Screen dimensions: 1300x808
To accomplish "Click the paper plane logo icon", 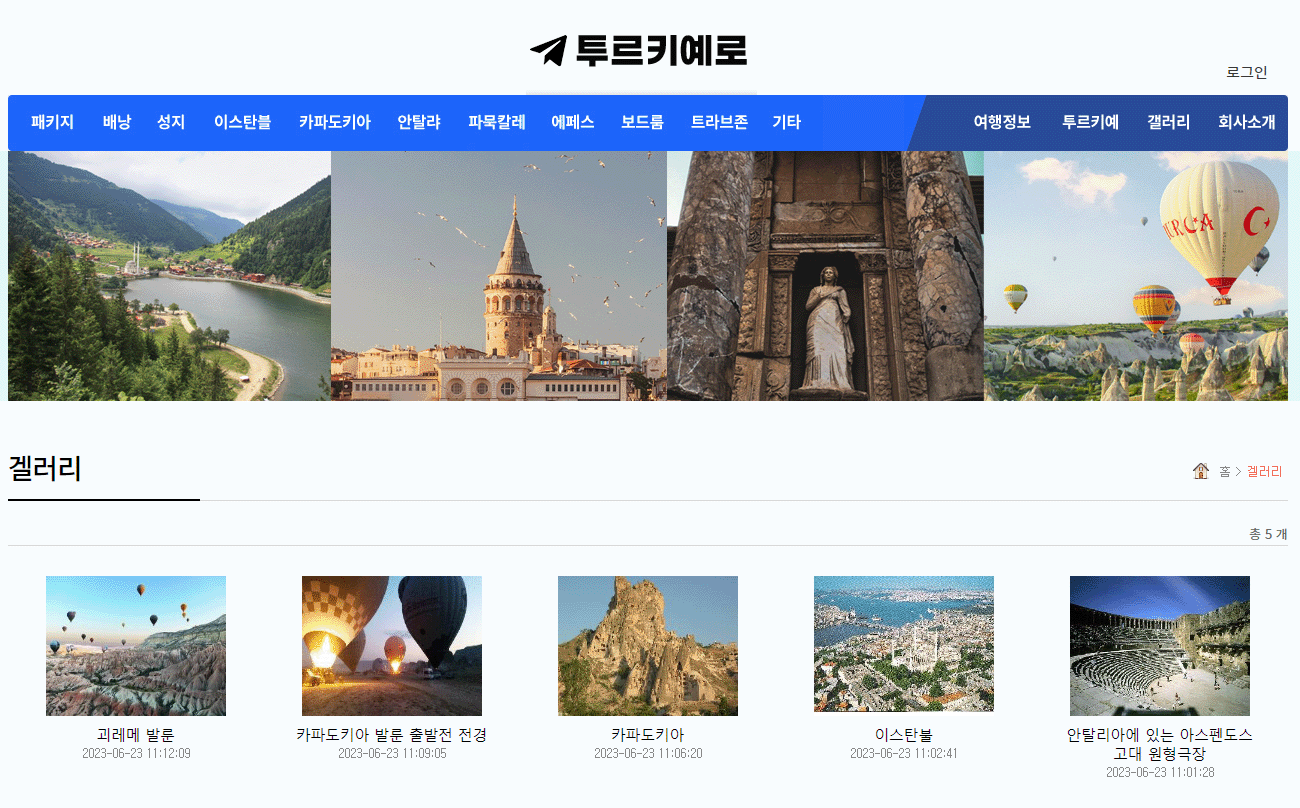I will [548, 50].
